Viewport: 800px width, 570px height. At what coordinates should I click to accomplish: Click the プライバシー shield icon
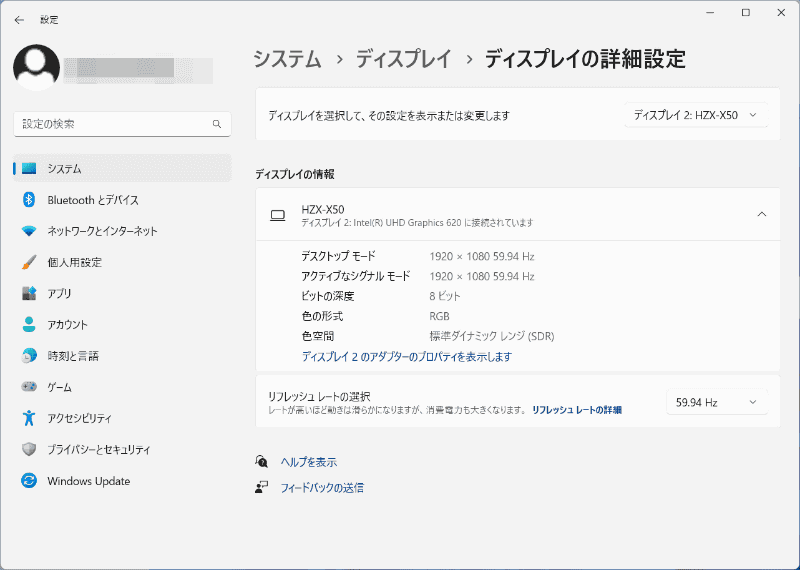tap(29, 450)
